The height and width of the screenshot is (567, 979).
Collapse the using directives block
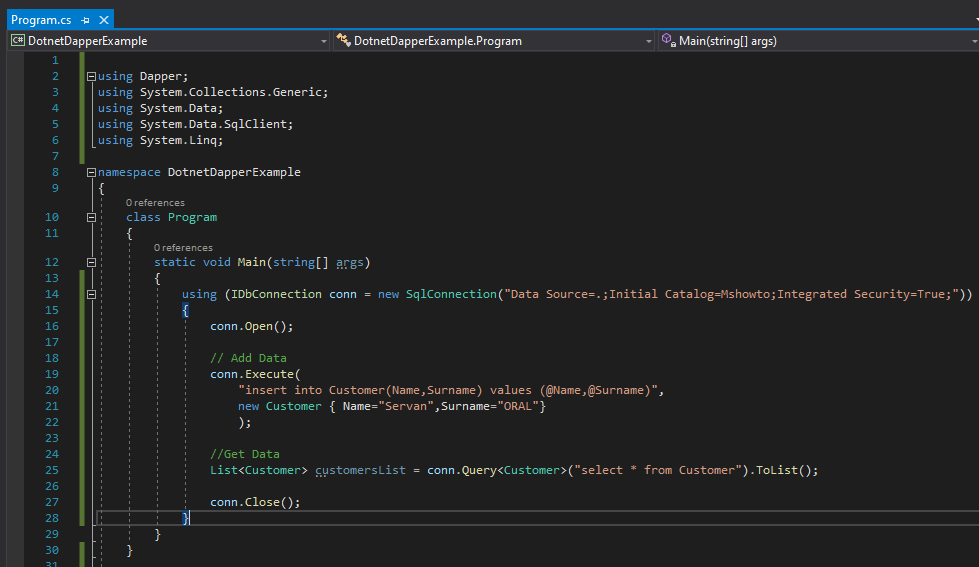91,76
